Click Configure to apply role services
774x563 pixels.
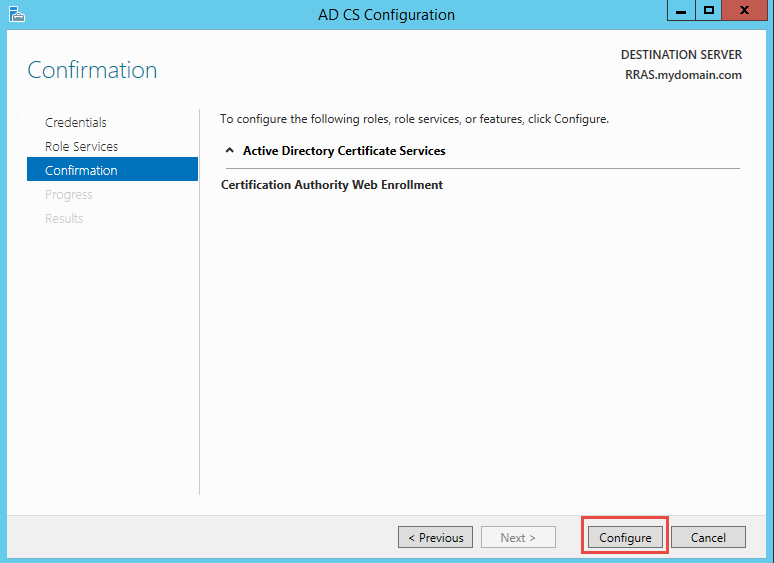click(625, 537)
